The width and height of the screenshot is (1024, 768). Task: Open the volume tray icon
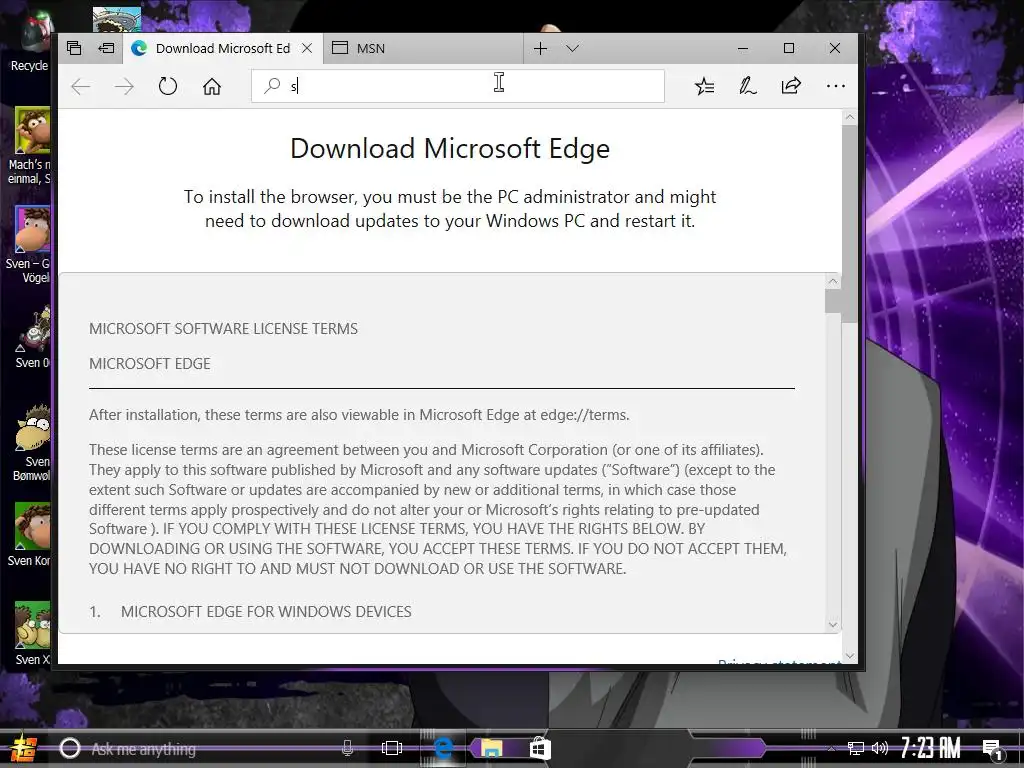coord(880,748)
